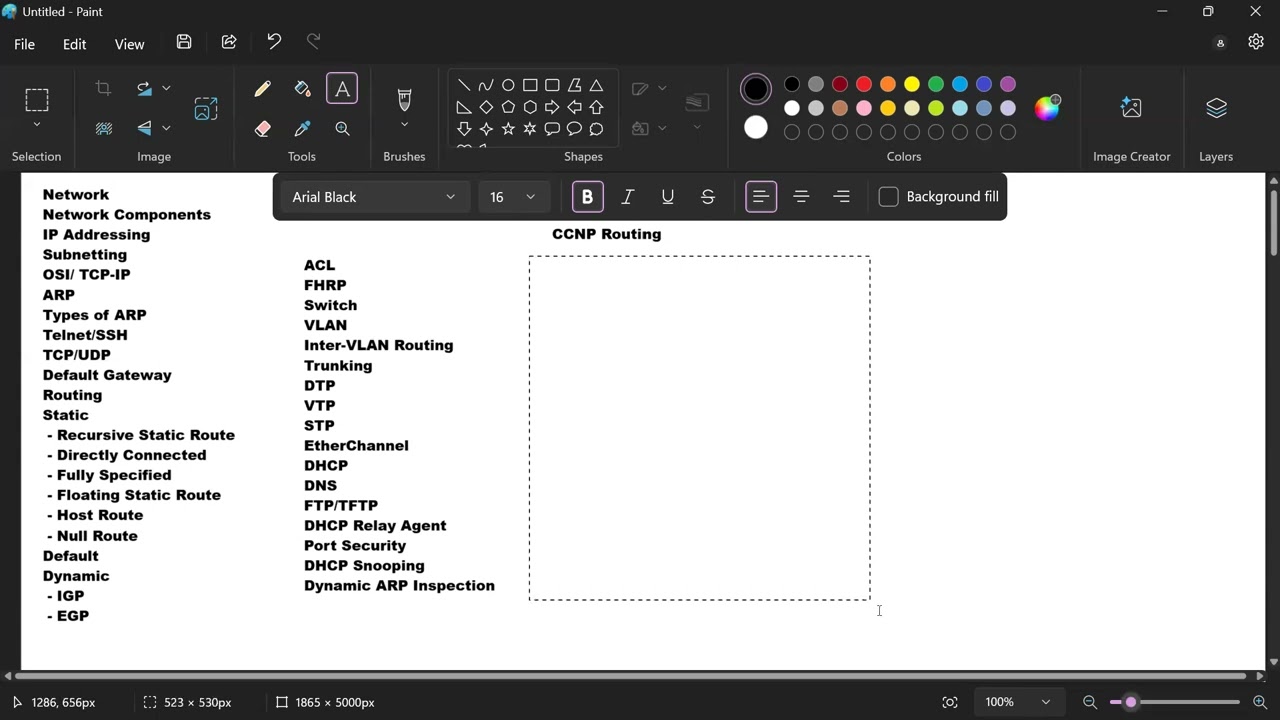Toggle Bold text formatting
Viewport: 1280px width, 720px height.
[588, 197]
